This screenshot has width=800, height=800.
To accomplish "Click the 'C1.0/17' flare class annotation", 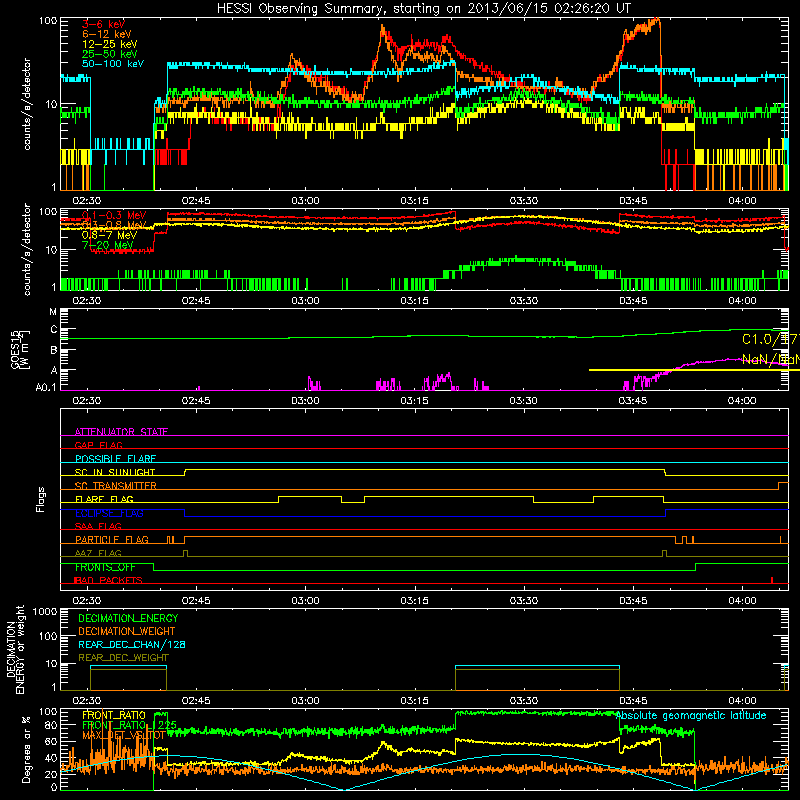I will [x=769, y=339].
